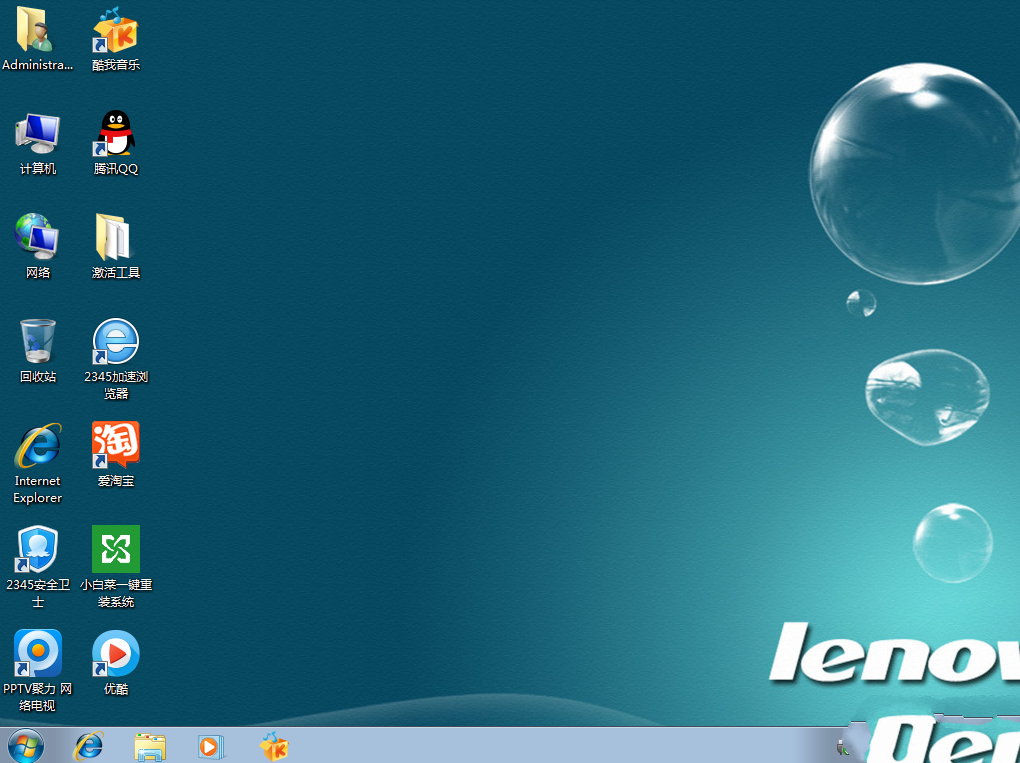Open the Windows Start menu
Image resolution: width=1020 pixels, height=763 pixels.
tap(25, 746)
